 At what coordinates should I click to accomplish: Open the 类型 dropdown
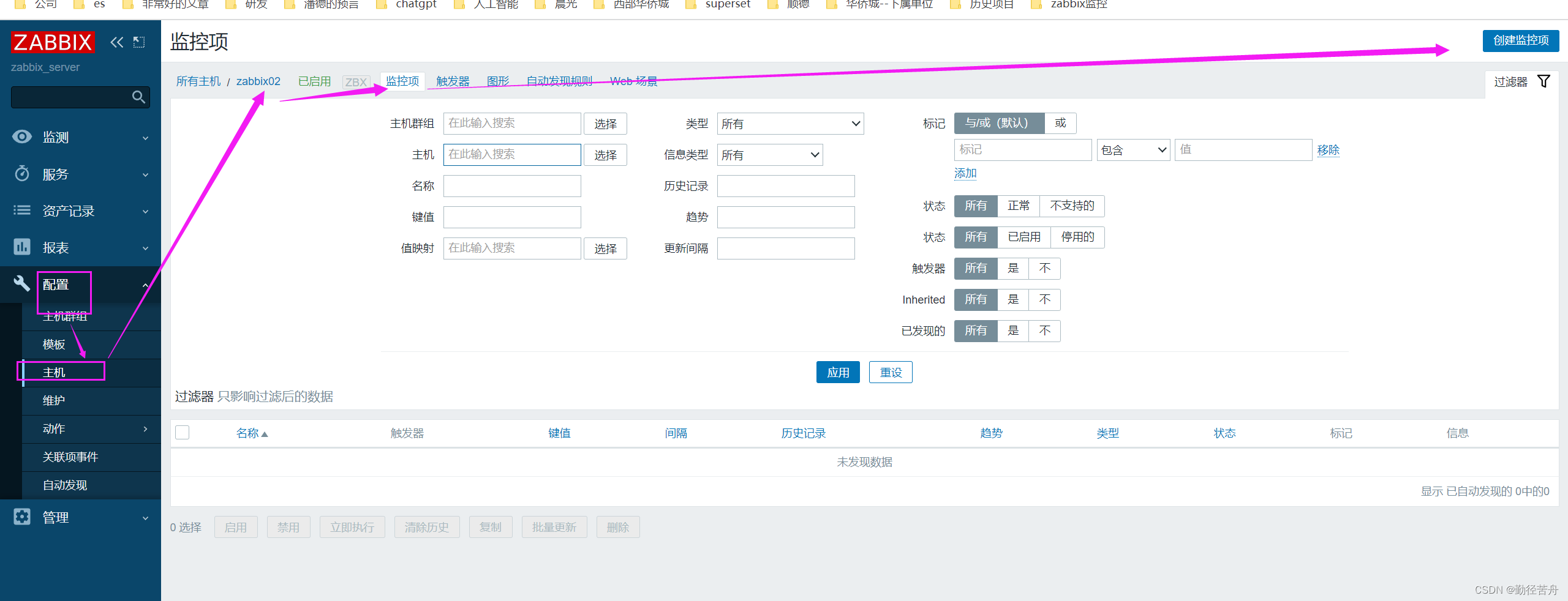click(x=790, y=124)
